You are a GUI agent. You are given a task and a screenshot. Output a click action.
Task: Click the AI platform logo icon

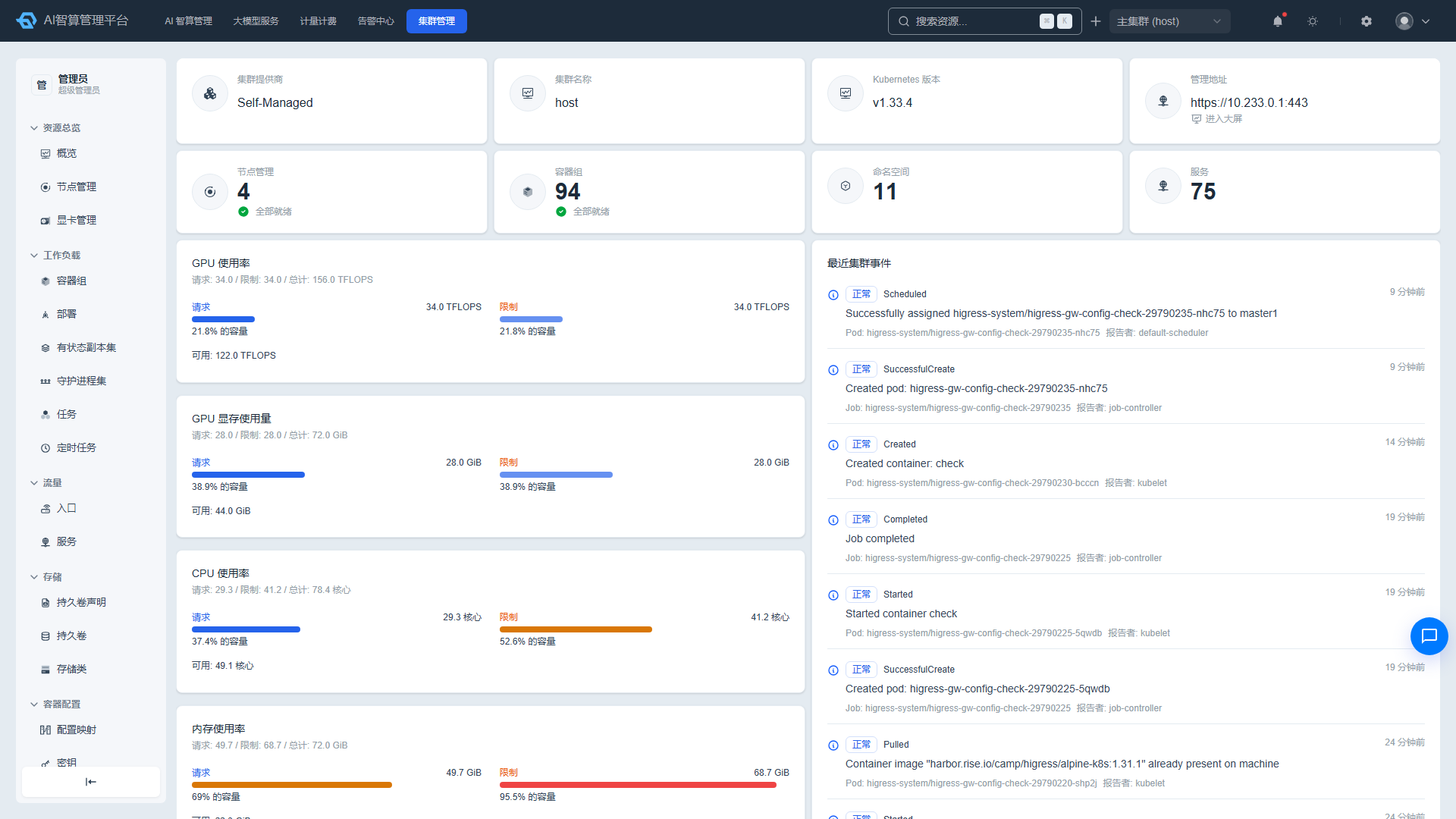tap(27, 20)
